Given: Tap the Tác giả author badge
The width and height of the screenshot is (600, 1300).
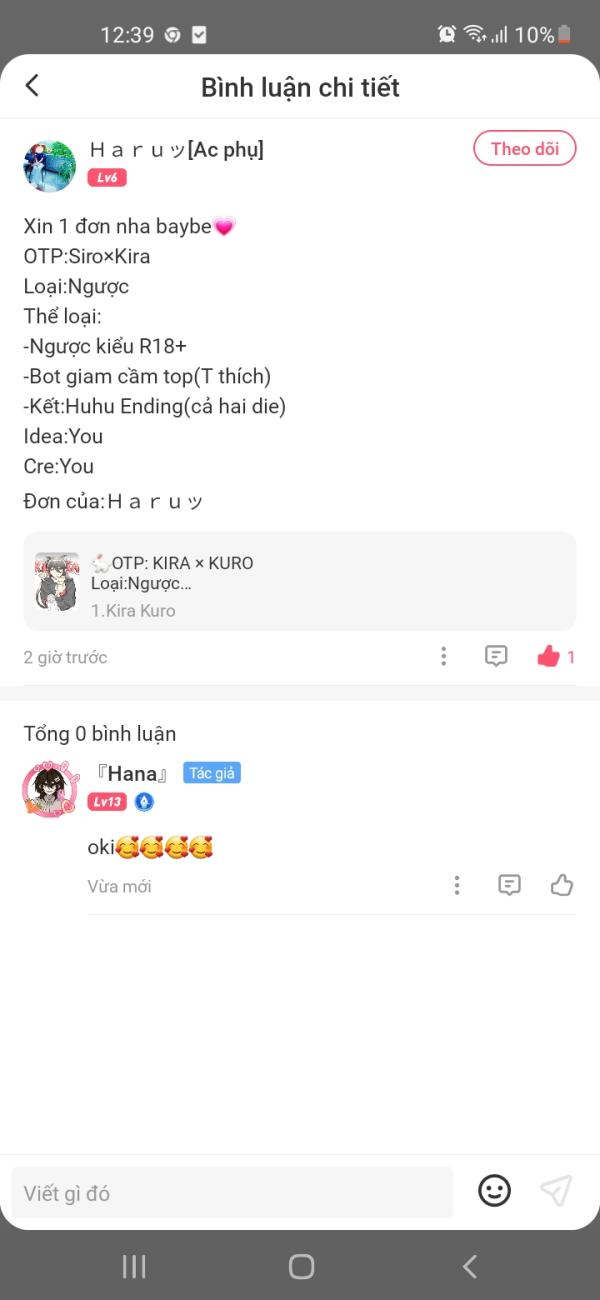Looking at the screenshot, I should 212,773.
